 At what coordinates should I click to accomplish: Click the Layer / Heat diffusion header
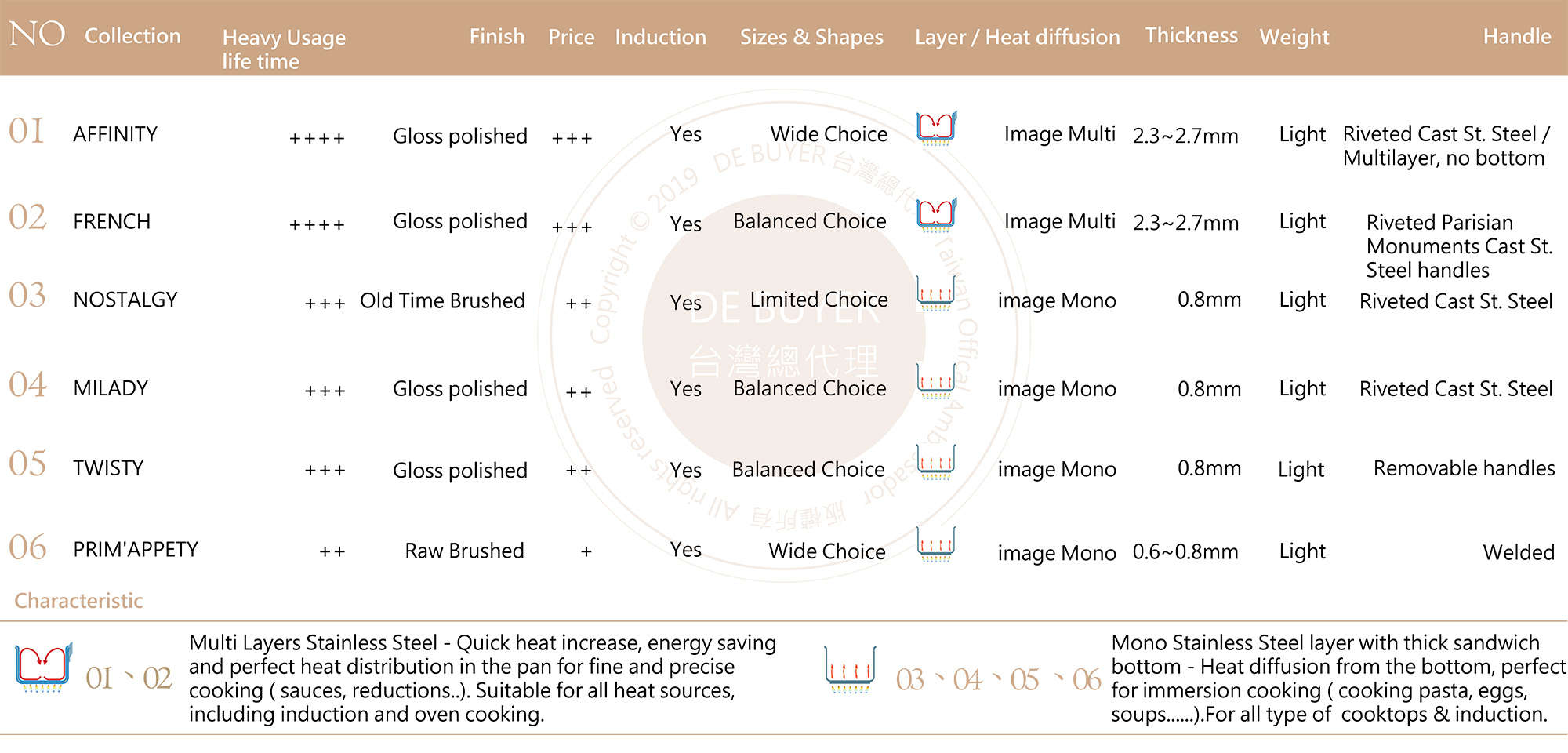coord(1017,37)
